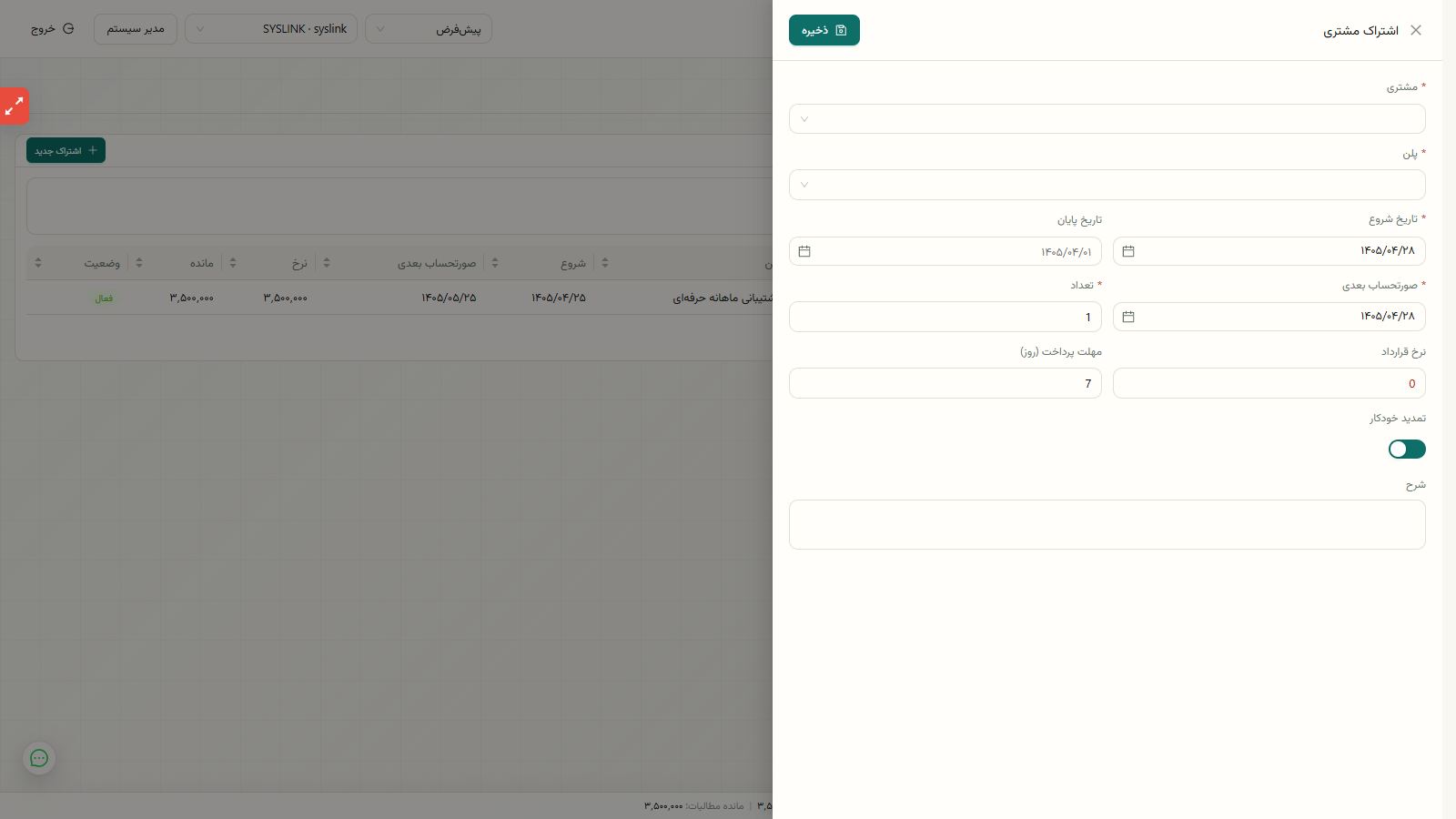This screenshot has height=819, width=1456.
Task: Click the تعداد quantity field
Action: [x=945, y=317]
